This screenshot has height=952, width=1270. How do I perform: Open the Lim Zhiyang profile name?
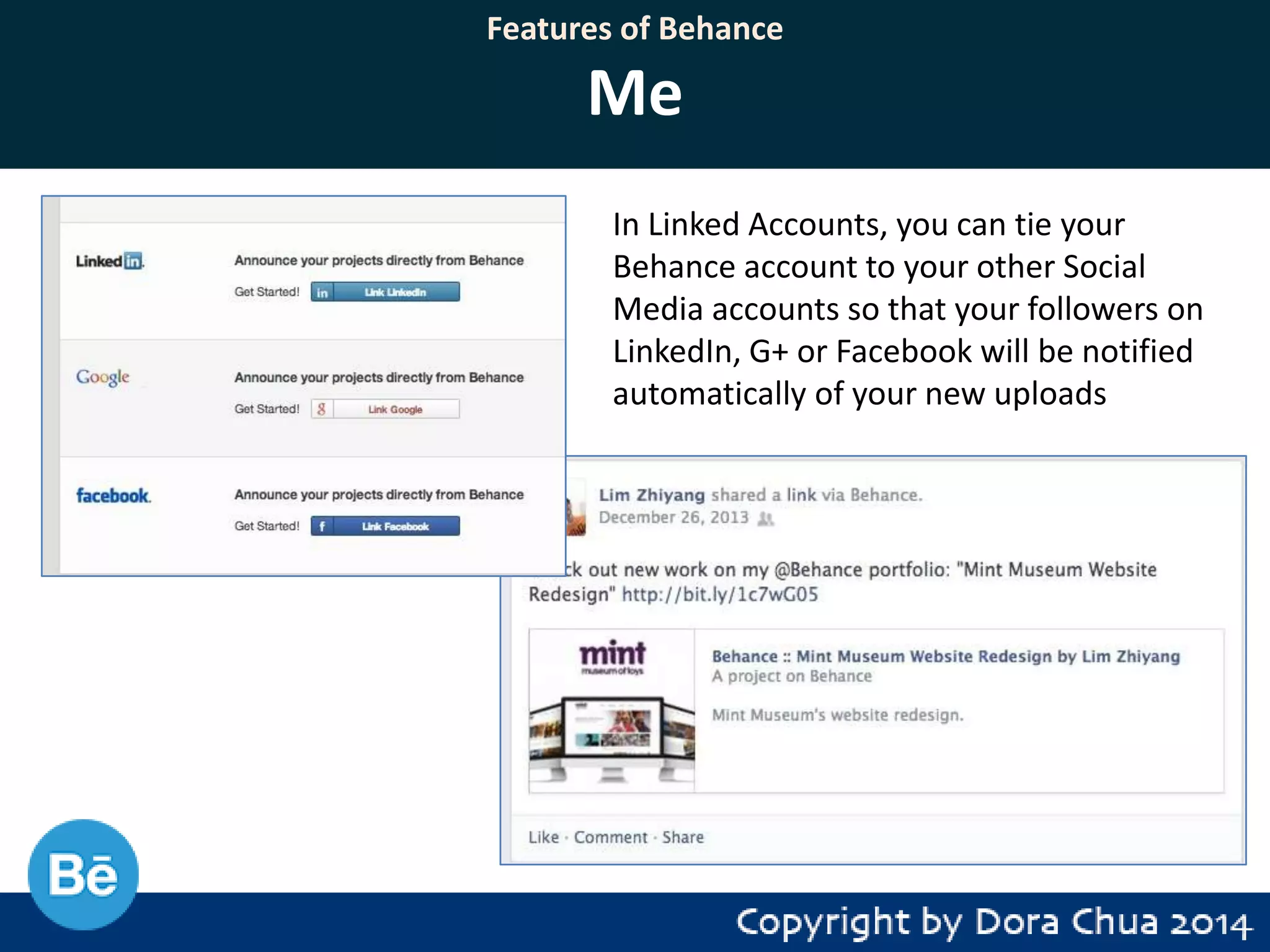[x=652, y=495]
